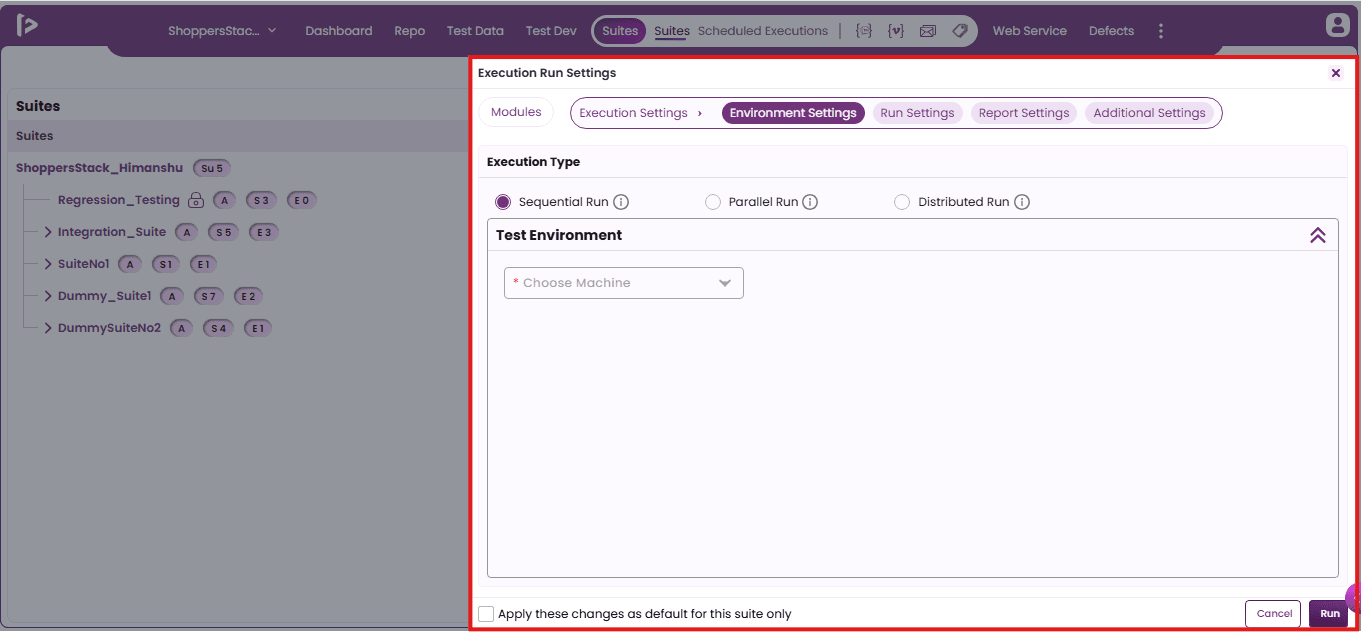Switch to the Environment Settings tab

(793, 113)
